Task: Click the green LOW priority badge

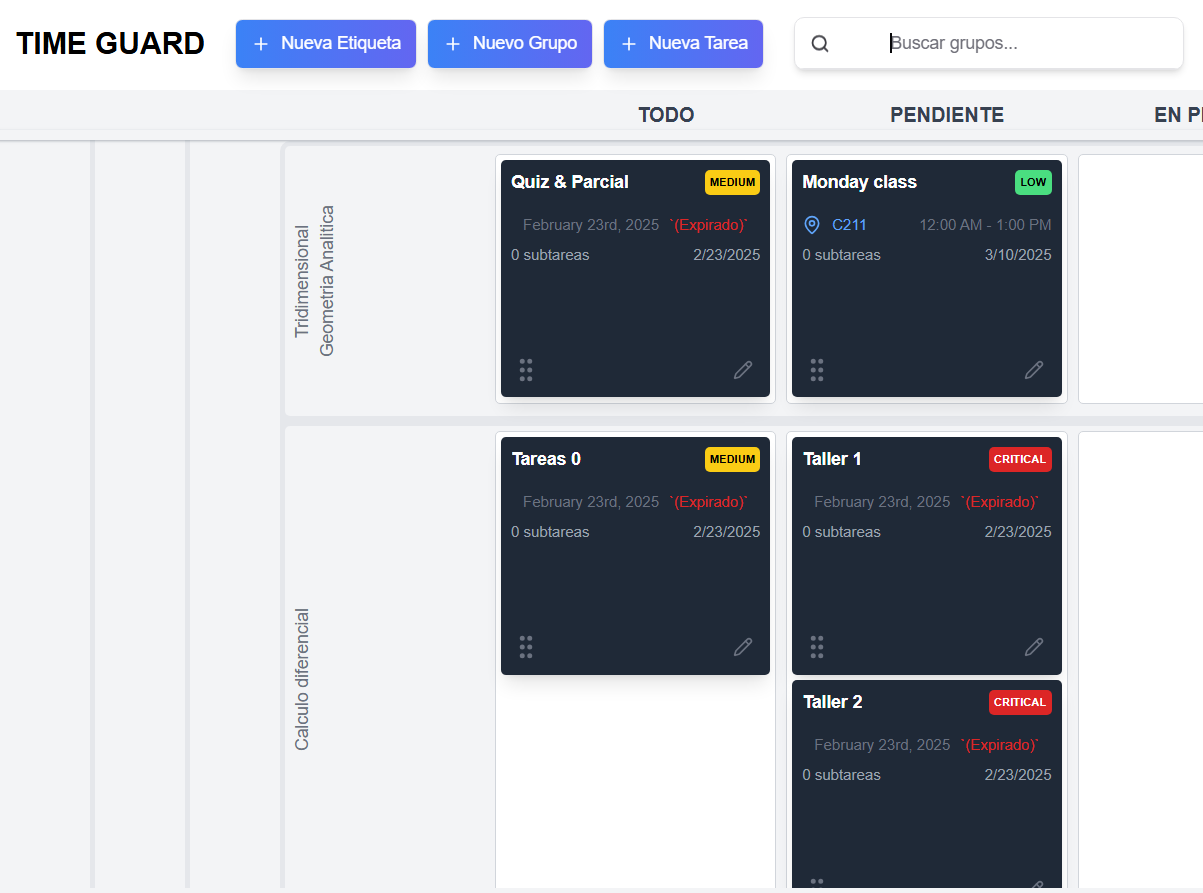Action: [x=1033, y=182]
